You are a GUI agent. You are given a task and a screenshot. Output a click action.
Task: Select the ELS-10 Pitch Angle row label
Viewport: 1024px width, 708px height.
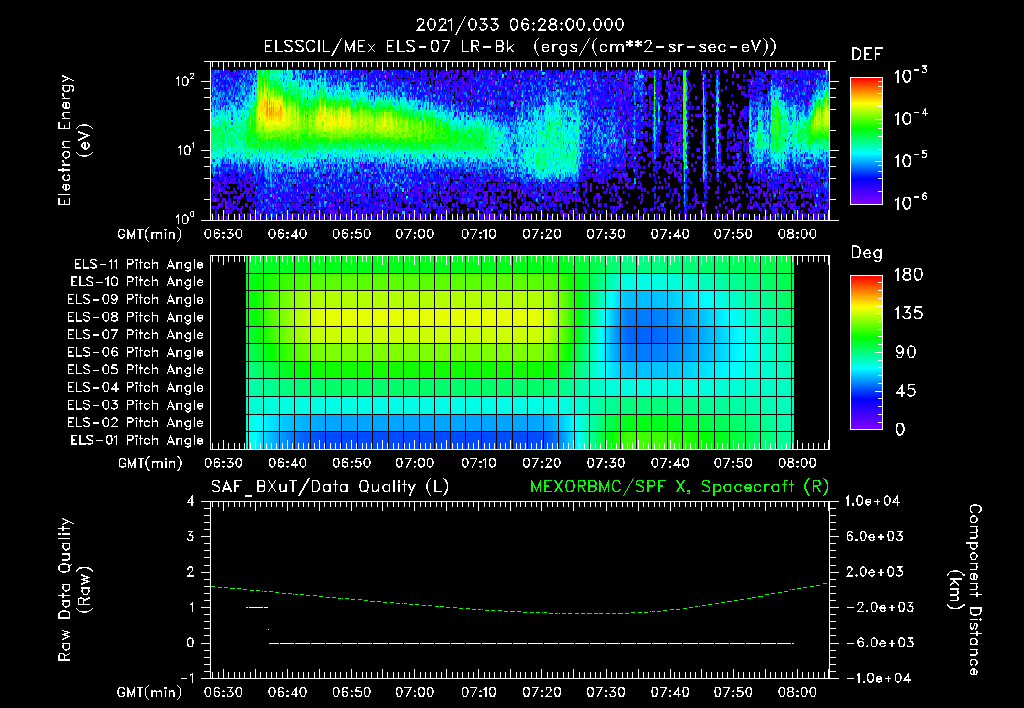coord(137,282)
